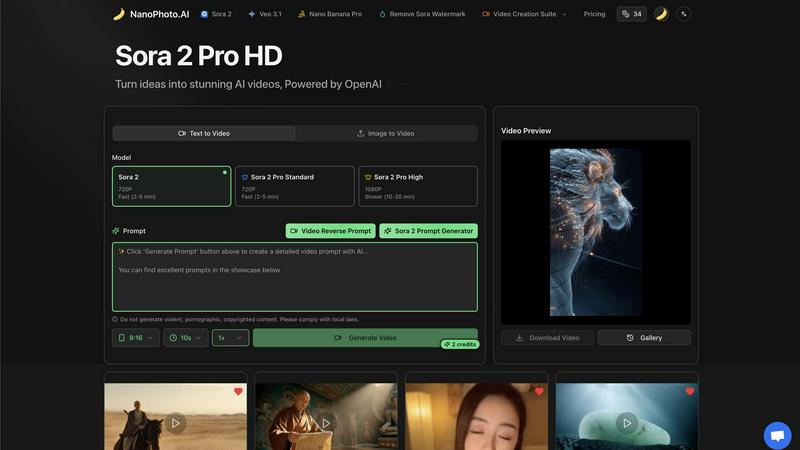The image size is (800, 450).
Task: Toggle dark mode with the moon icon
Action: (x=661, y=14)
